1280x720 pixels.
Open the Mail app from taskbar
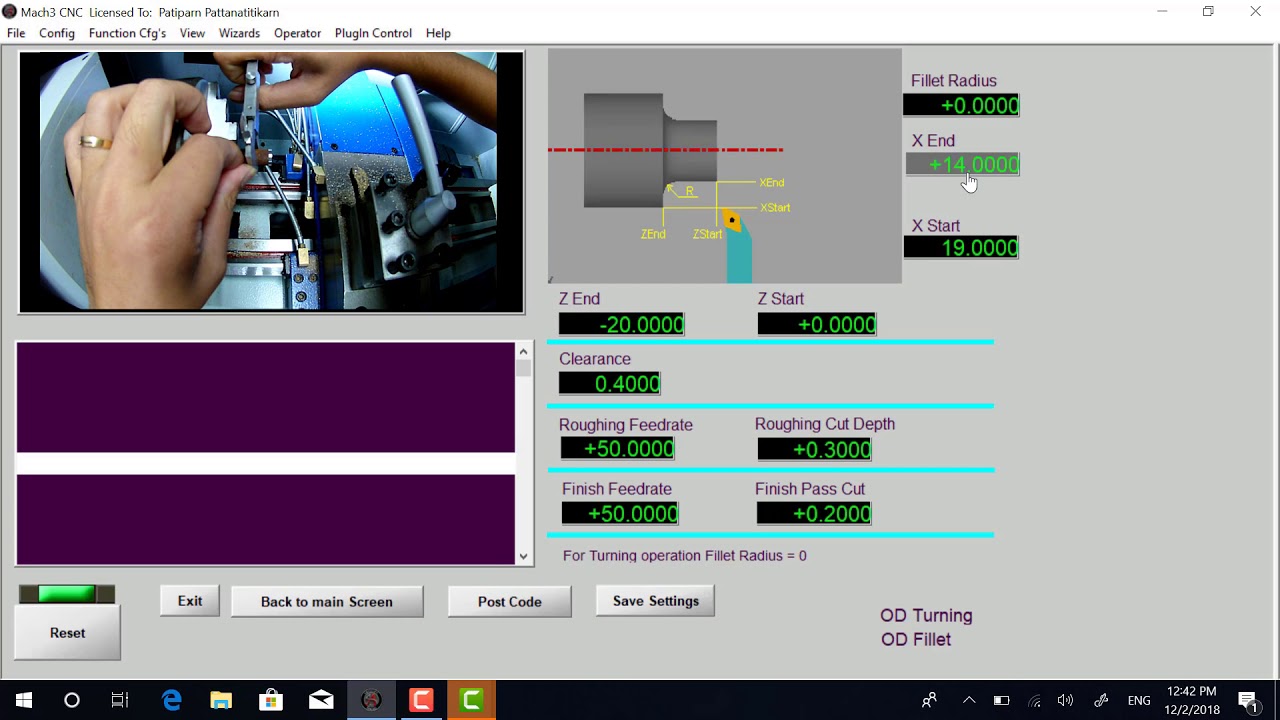[321, 700]
